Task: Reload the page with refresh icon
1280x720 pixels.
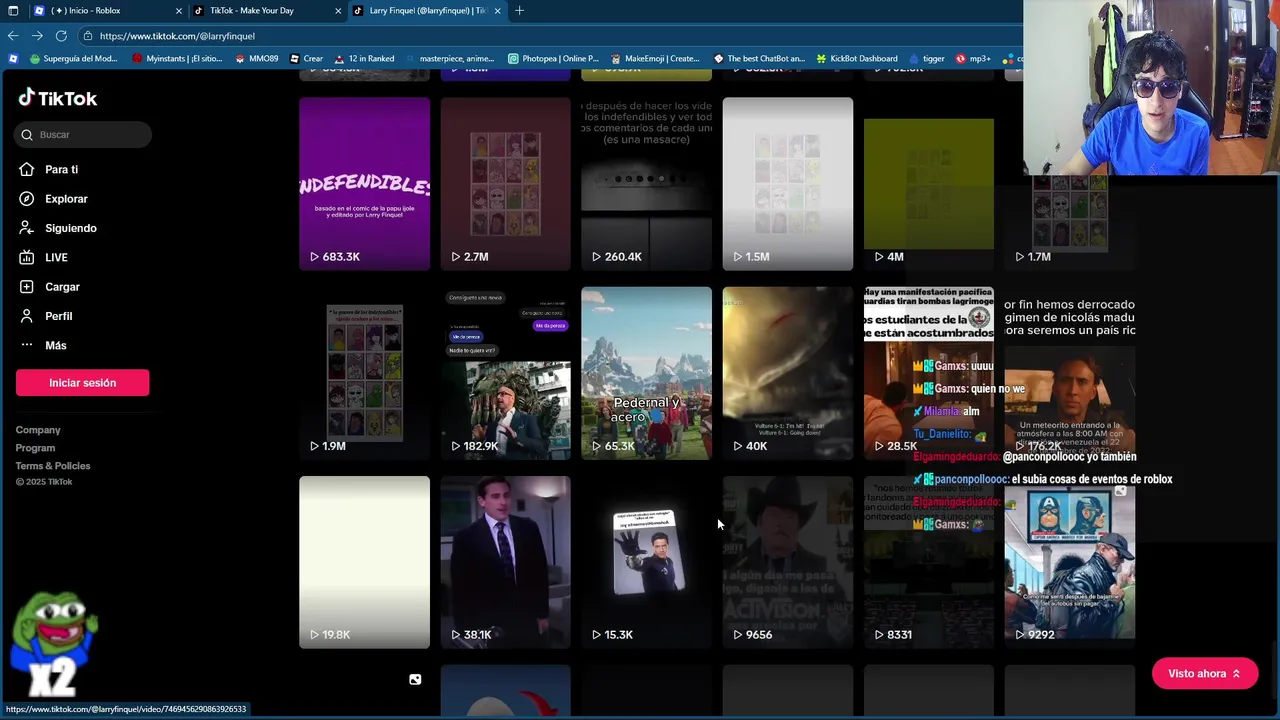Action: pyautogui.click(x=61, y=36)
